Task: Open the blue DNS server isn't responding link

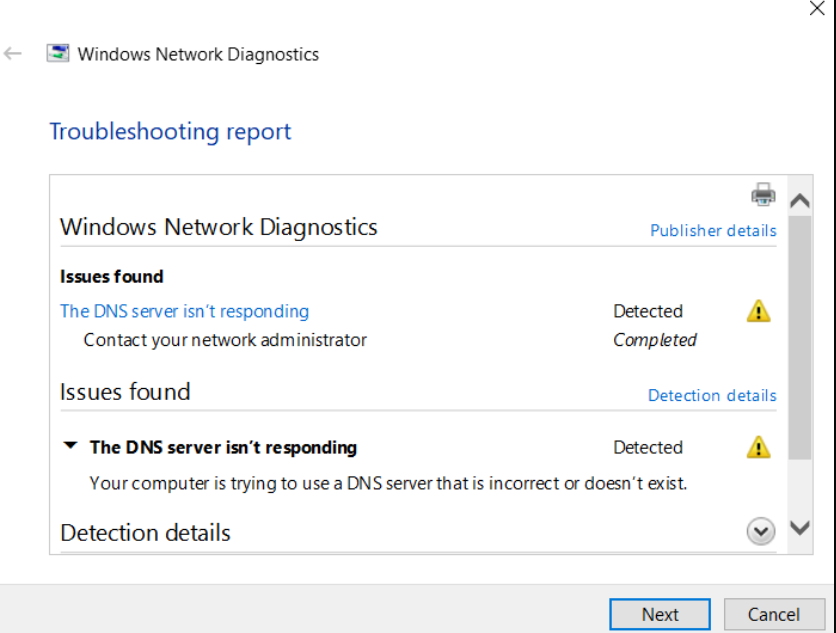Action: coord(185,311)
